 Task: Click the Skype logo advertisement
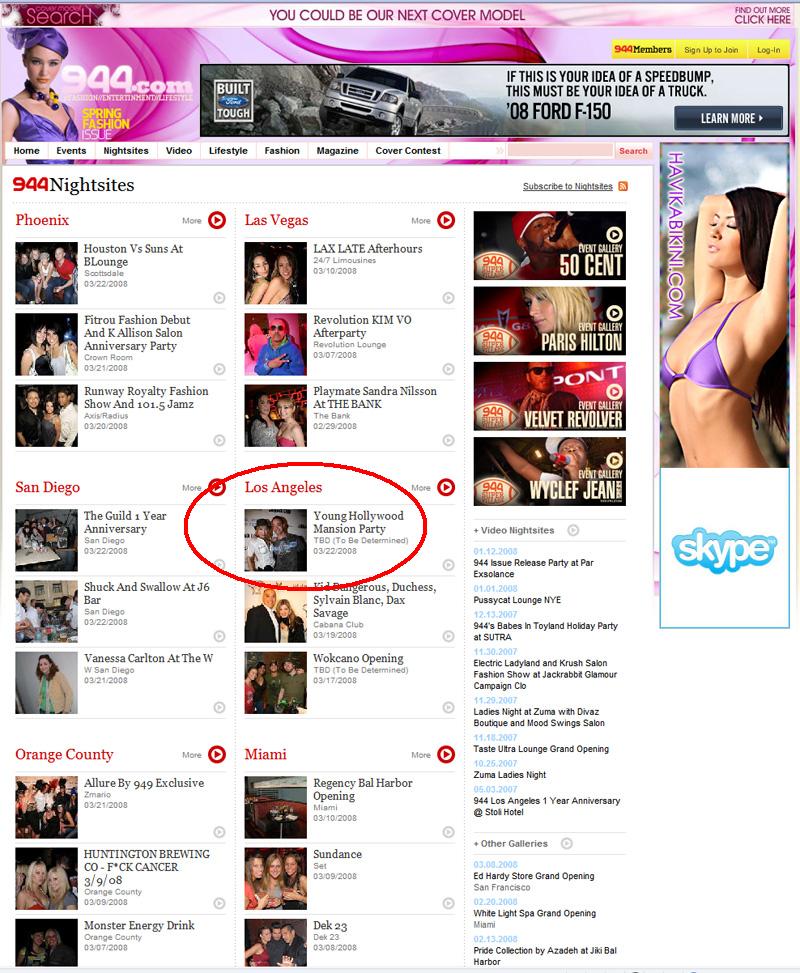[724, 549]
